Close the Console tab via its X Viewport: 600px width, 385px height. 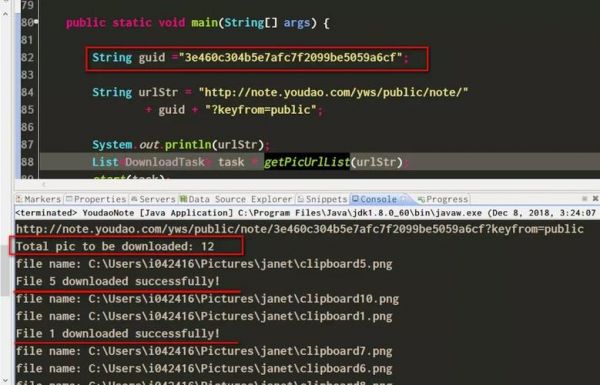(403, 199)
